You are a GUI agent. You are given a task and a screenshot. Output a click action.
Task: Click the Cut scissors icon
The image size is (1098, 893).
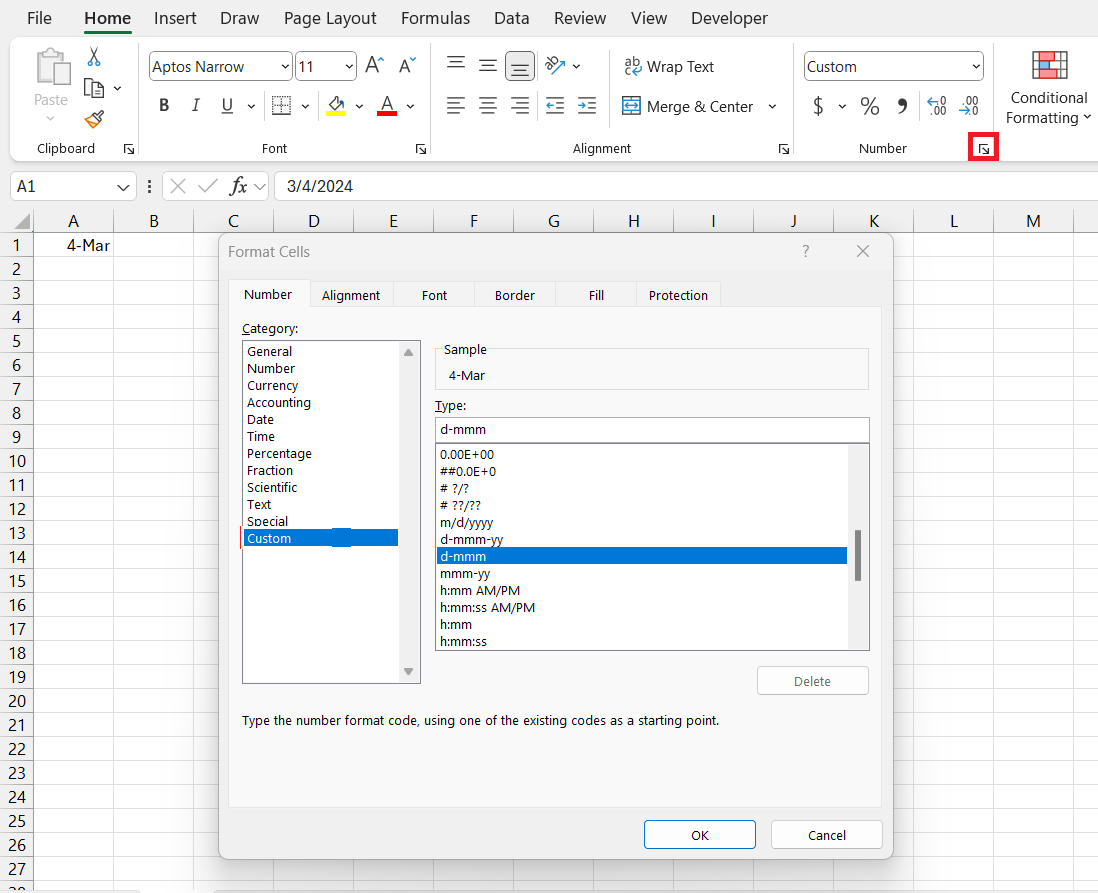click(94, 56)
